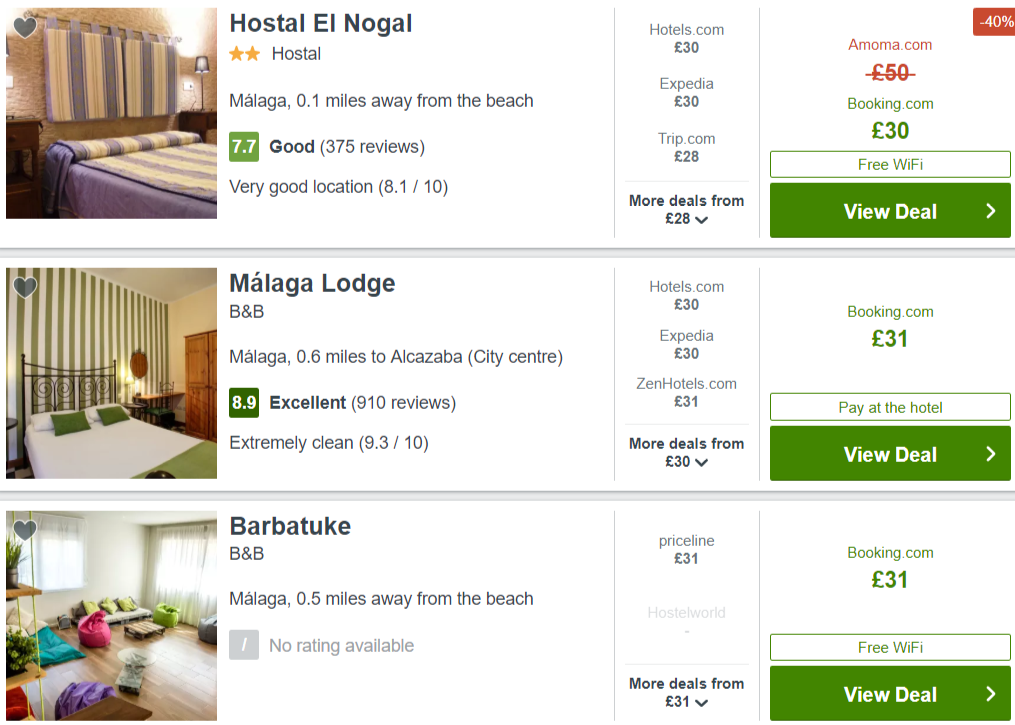Favorite Hostal El Nogal with heart icon
Image resolution: width=1015 pixels, height=725 pixels.
coord(25,27)
